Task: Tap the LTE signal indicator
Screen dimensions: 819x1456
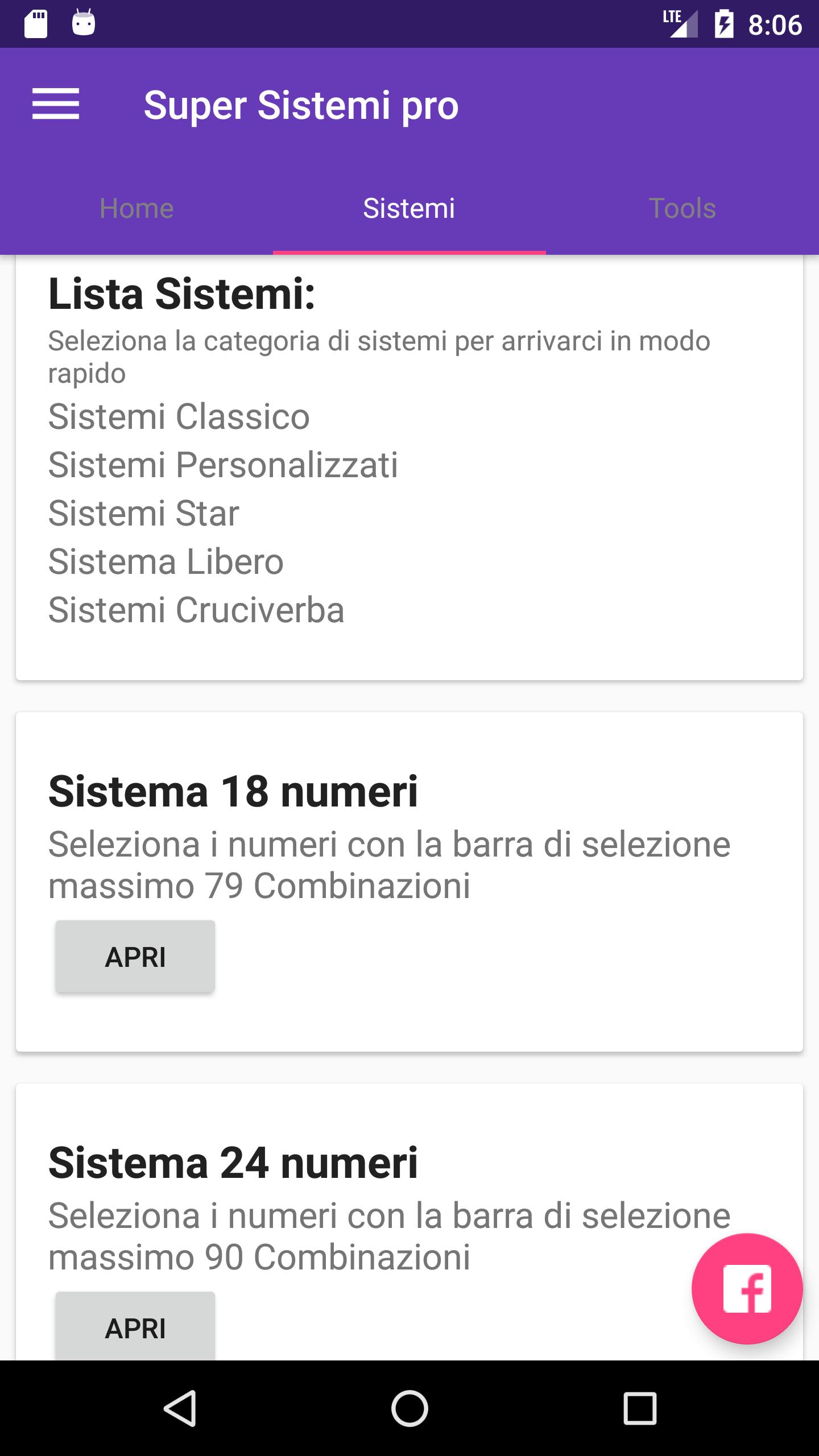Action: click(x=680, y=24)
